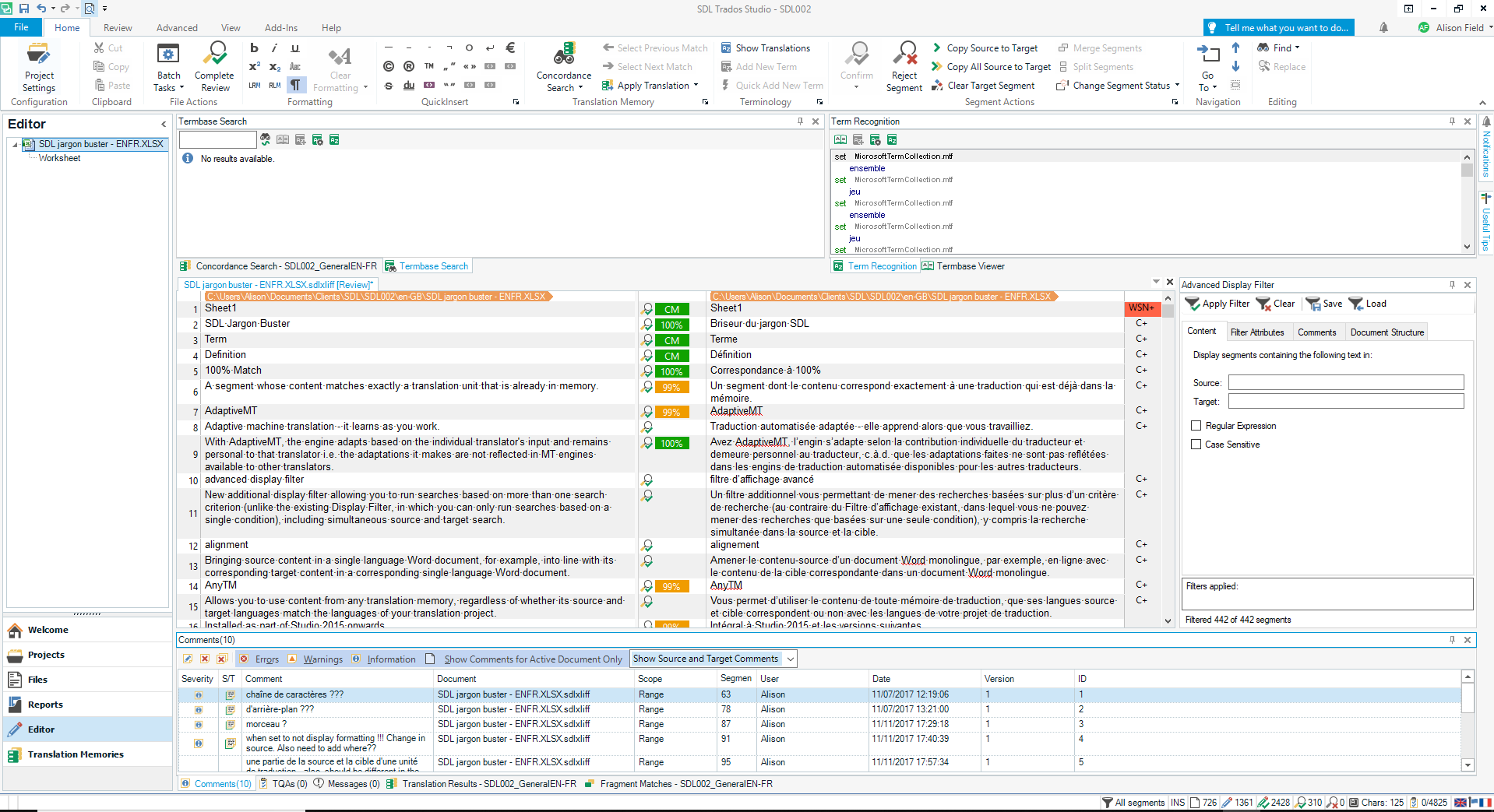
Task: Click the Termbase Search input box
Action: coord(217,139)
